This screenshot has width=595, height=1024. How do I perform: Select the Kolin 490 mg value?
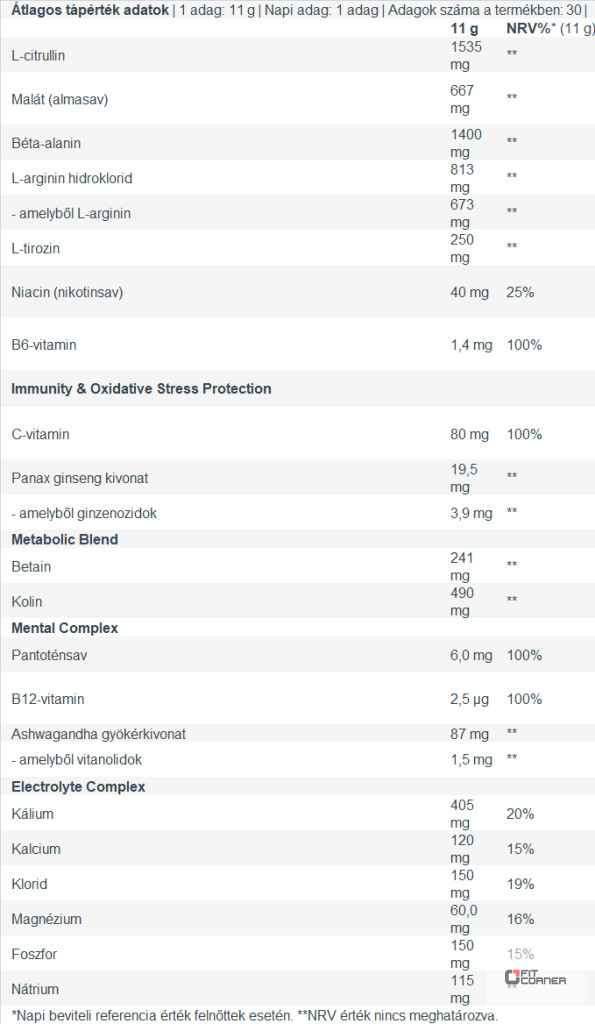click(462, 601)
